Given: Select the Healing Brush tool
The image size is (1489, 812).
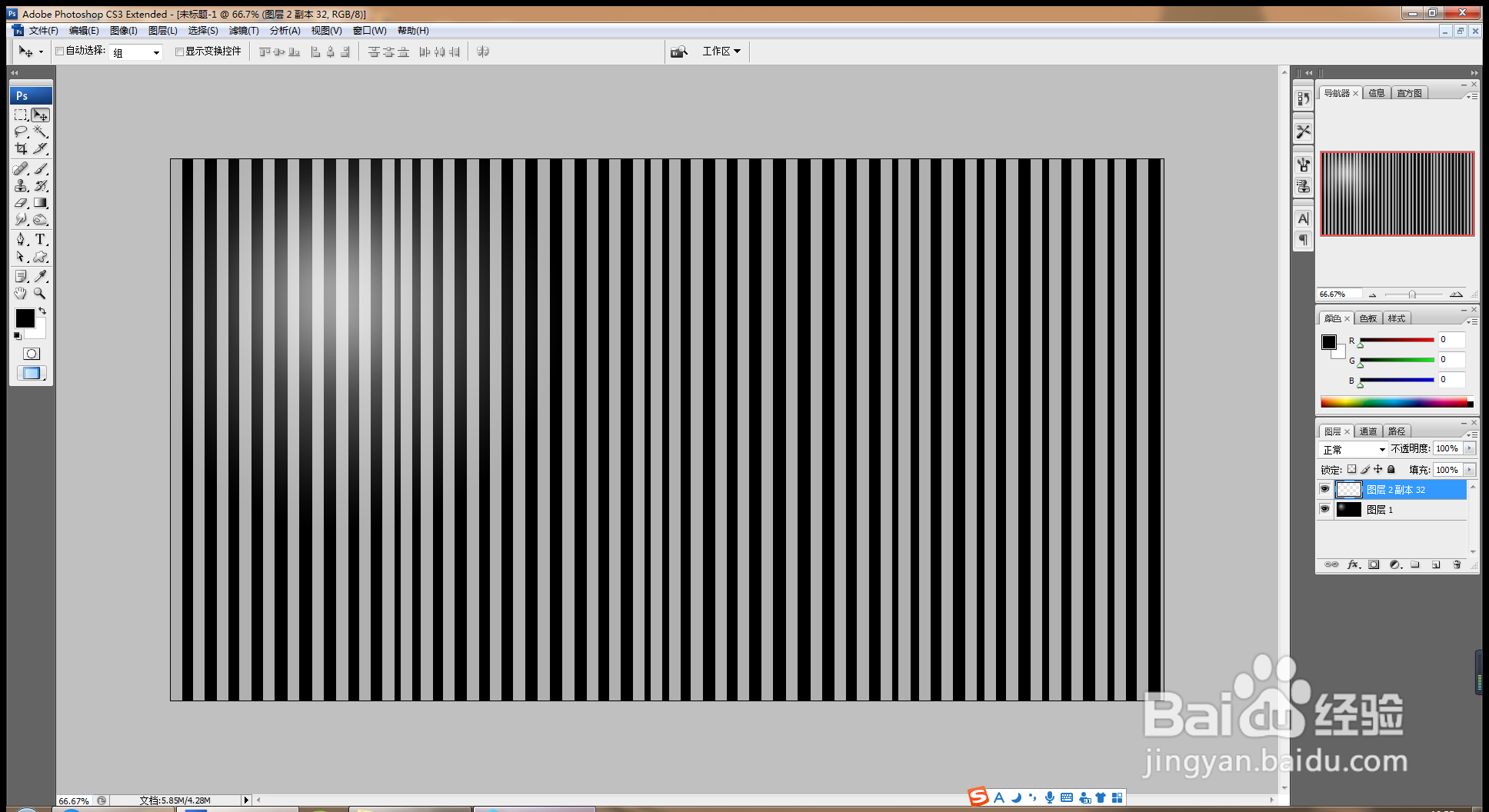Looking at the screenshot, I should click(x=22, y=168).
